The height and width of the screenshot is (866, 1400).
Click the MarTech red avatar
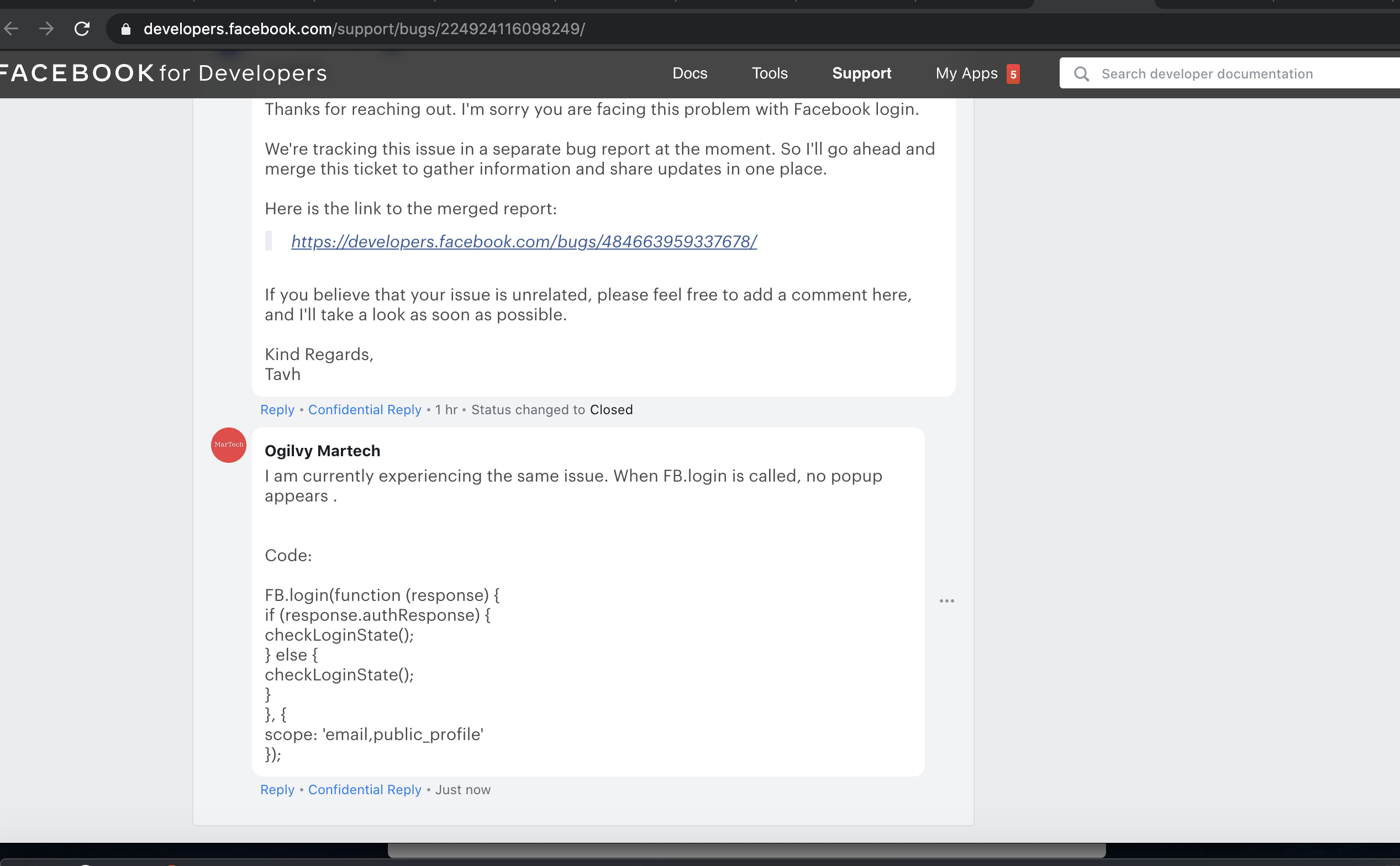pos(229,445)
